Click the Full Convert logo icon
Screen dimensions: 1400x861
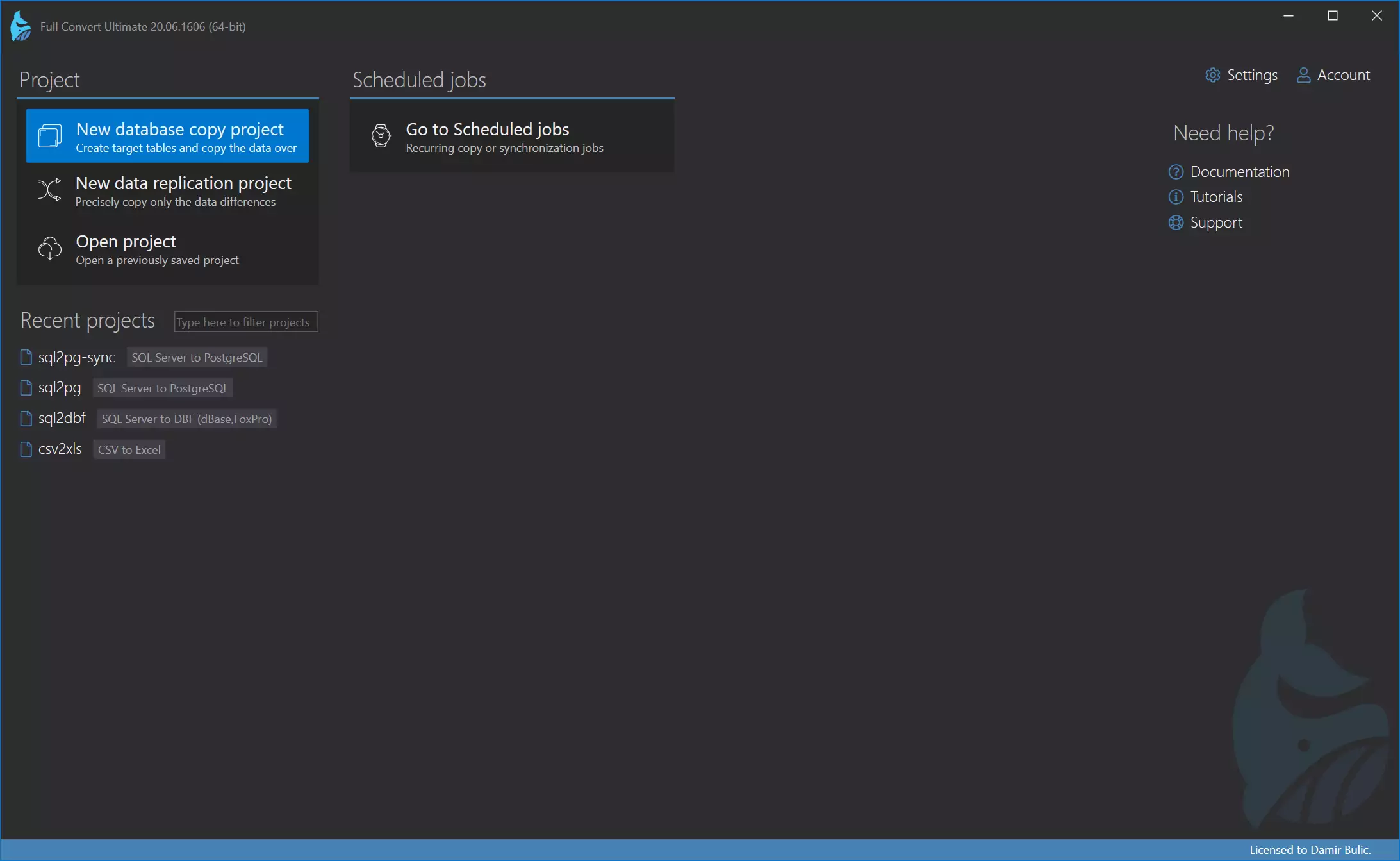tap(19, 26)
